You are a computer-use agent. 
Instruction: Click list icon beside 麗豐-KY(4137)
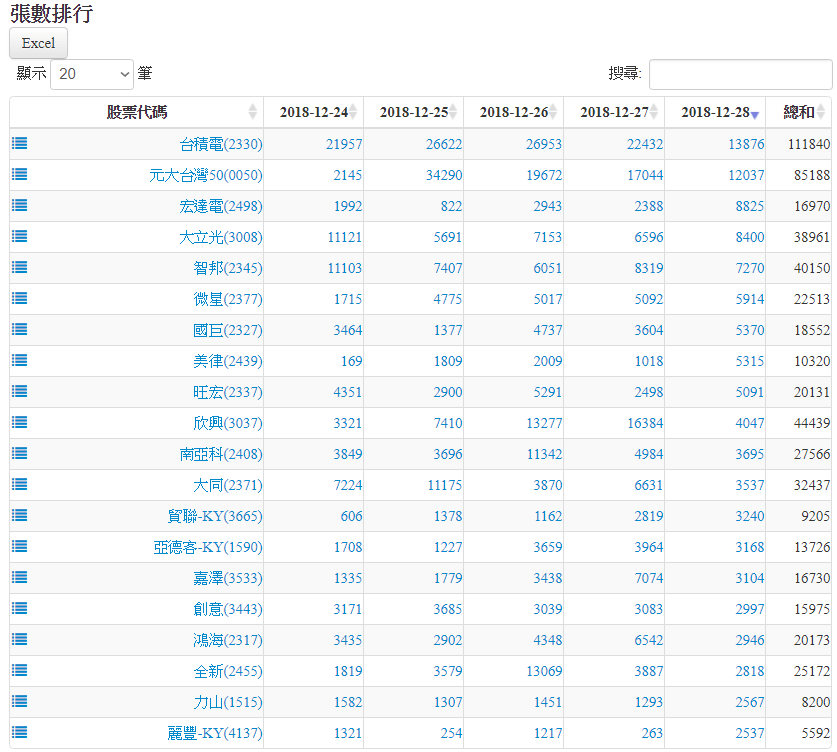pos(20,733)
